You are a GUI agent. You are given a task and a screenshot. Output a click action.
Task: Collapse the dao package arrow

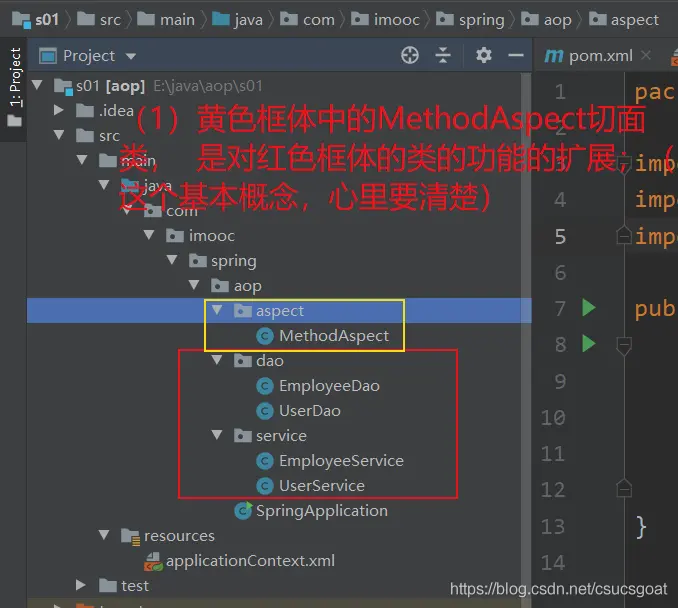[x=217, y=360]
